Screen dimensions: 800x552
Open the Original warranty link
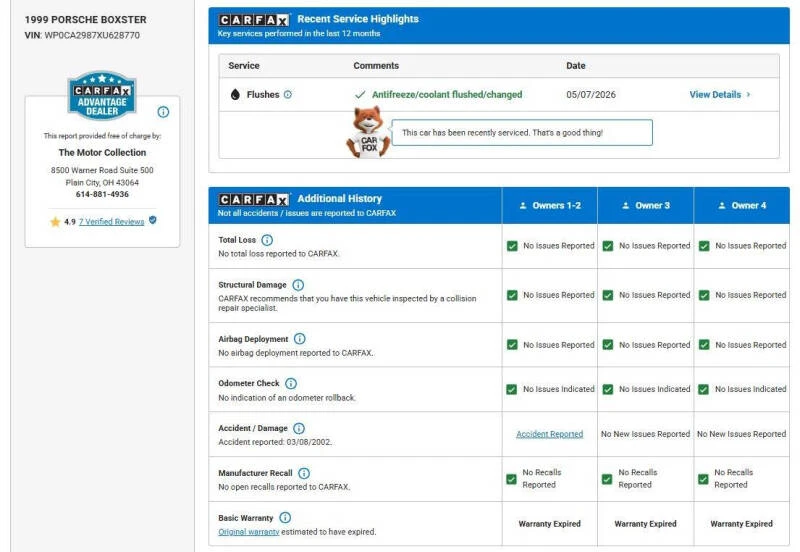248,532
